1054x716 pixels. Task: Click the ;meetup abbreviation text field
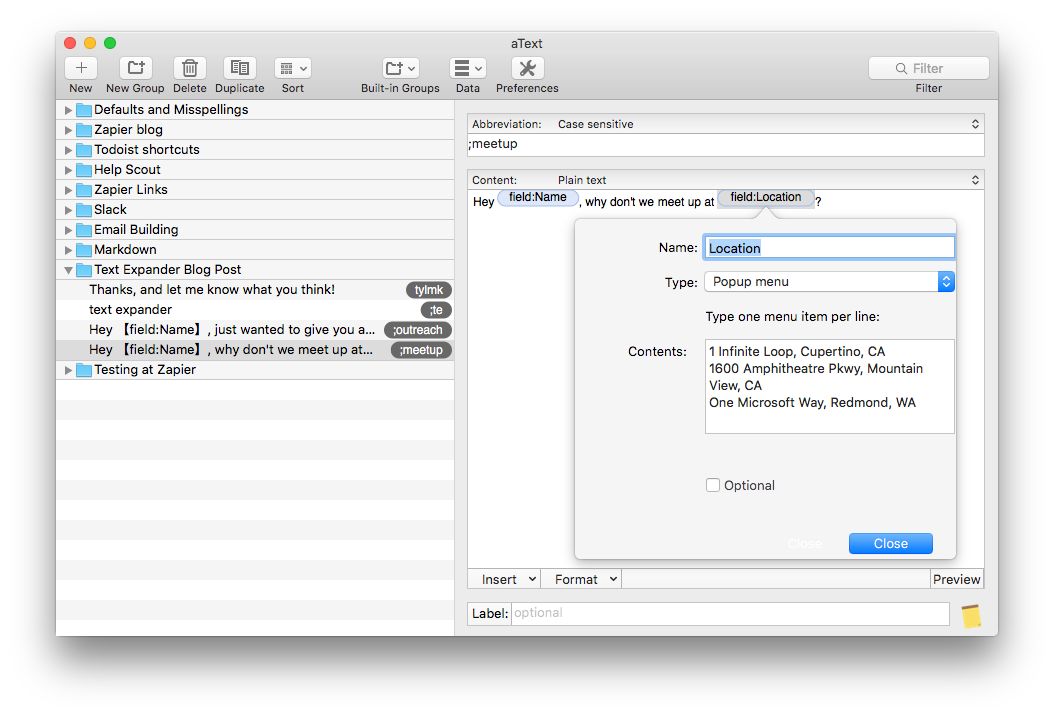click(x=725, y=145)
